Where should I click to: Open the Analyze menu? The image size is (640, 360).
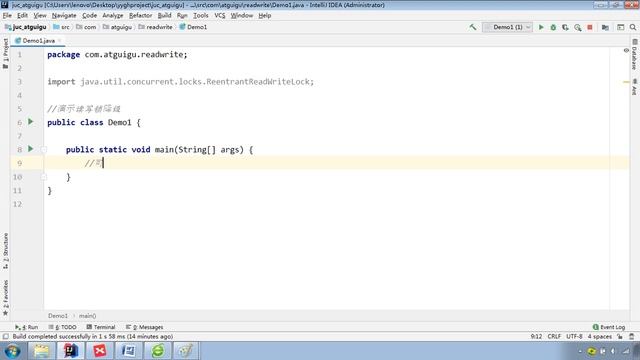113,16
